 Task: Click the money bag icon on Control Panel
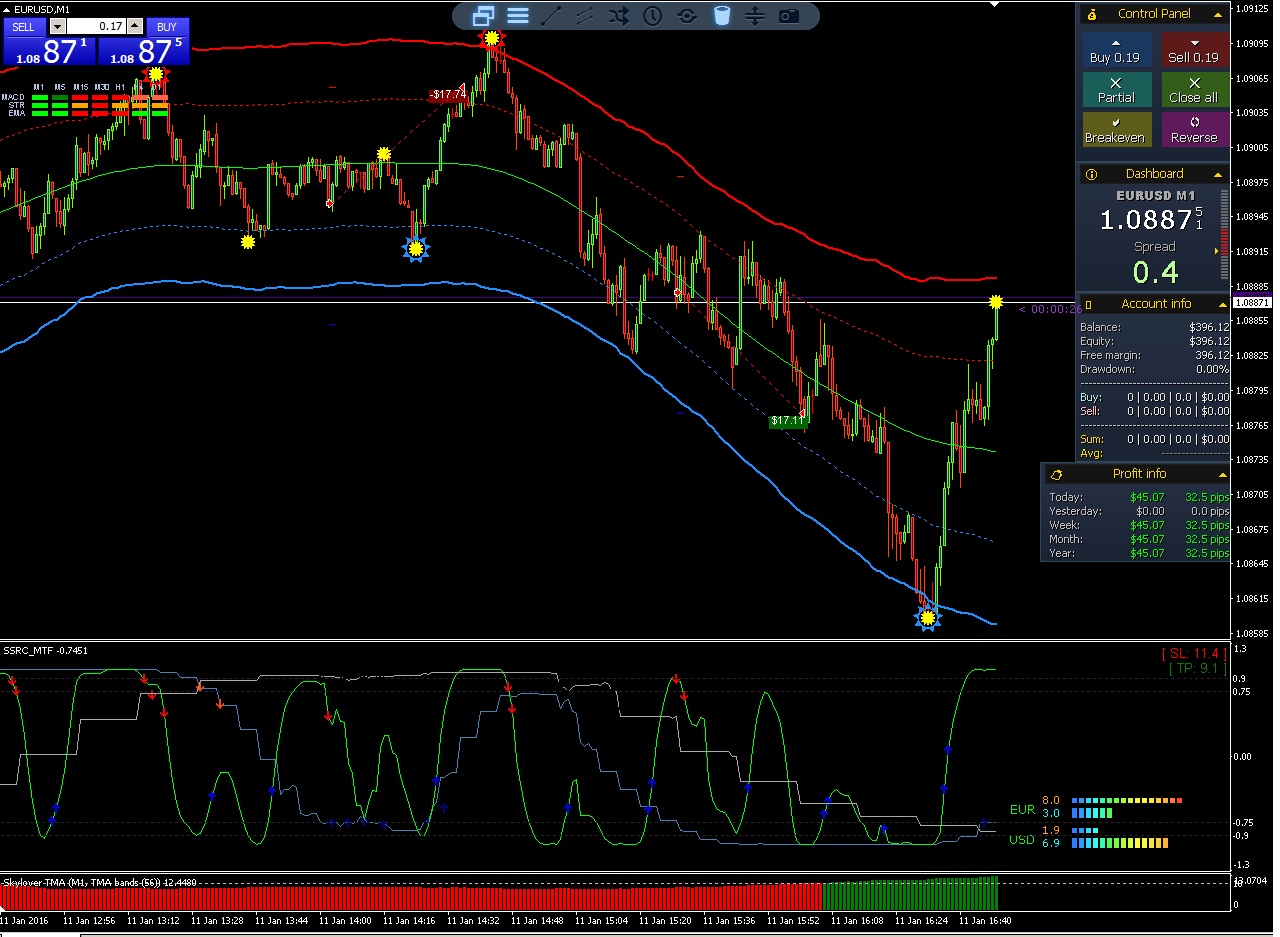tap(1092, 14)
